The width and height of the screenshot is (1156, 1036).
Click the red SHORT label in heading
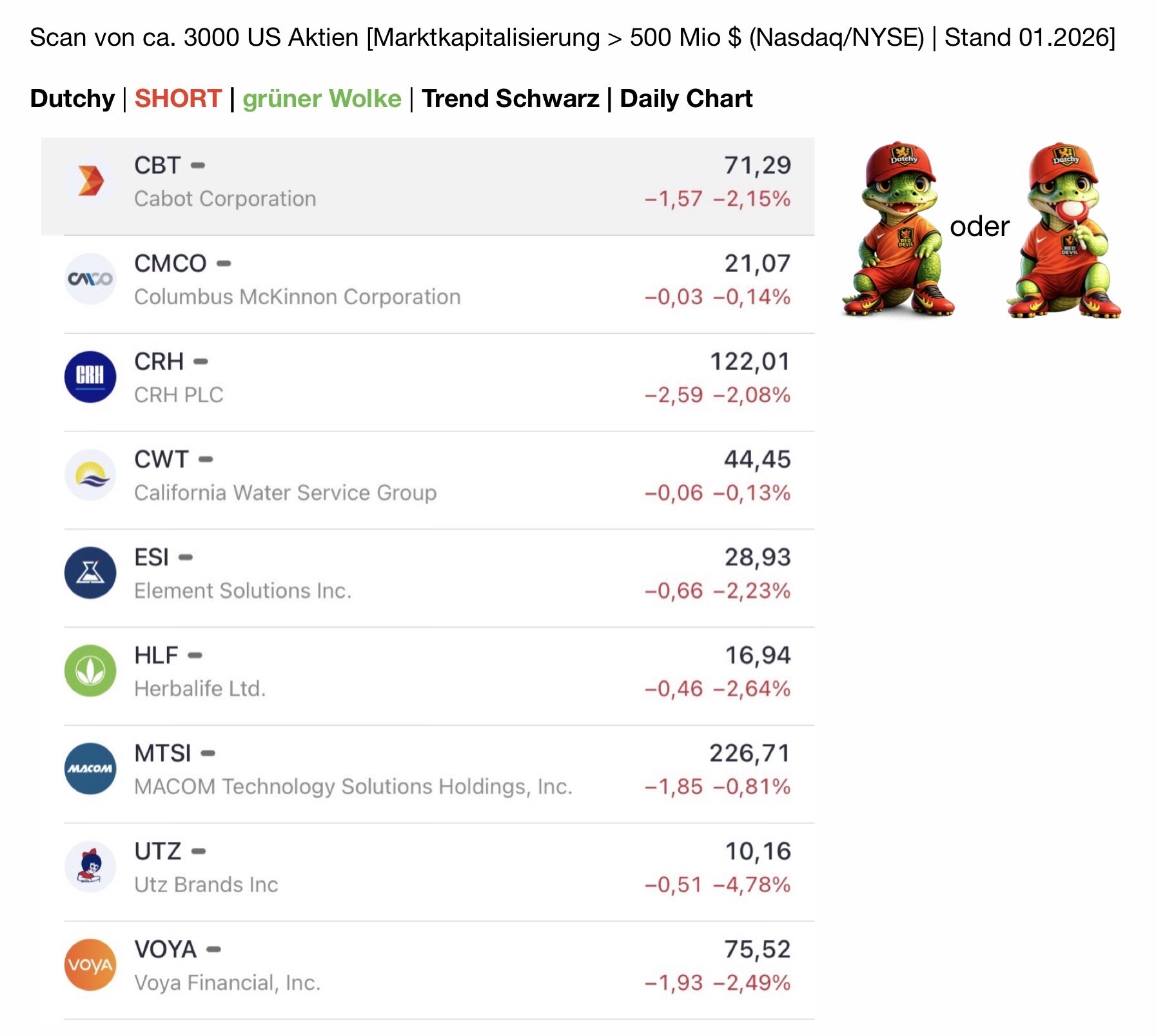(x=178, y=99)
